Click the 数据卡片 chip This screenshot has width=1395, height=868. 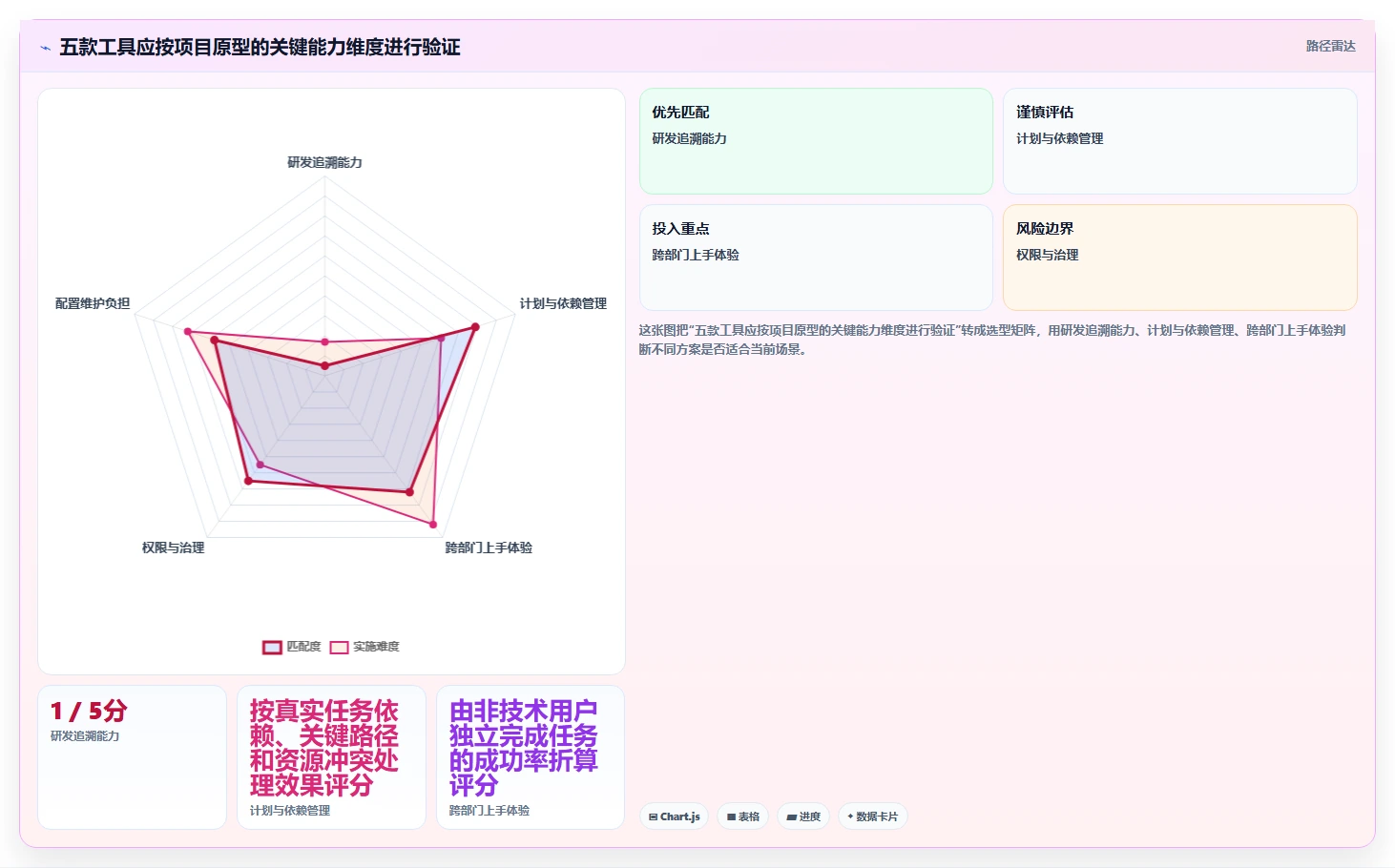872,816
